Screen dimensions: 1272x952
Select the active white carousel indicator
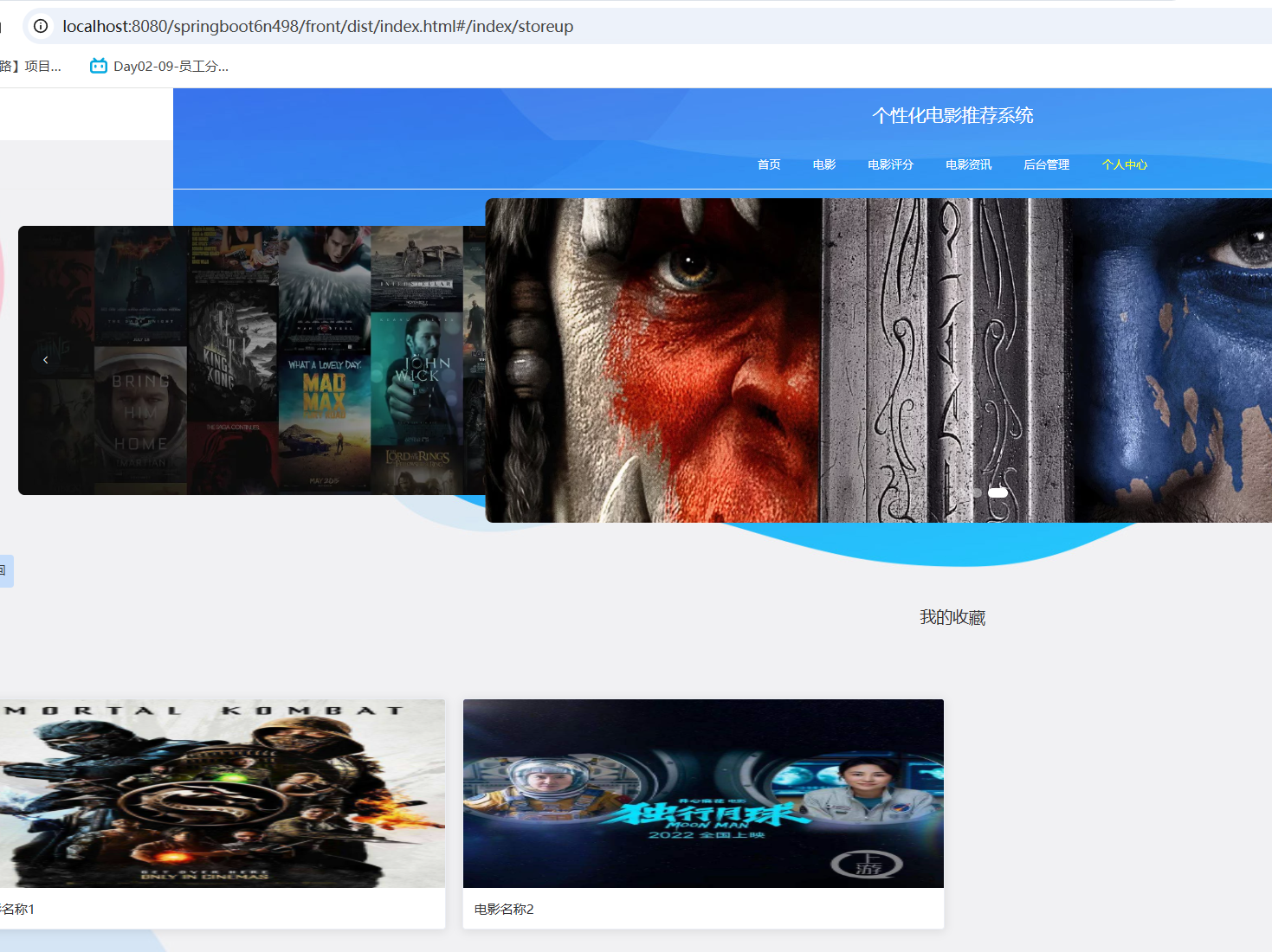click(x=998, y=492)
